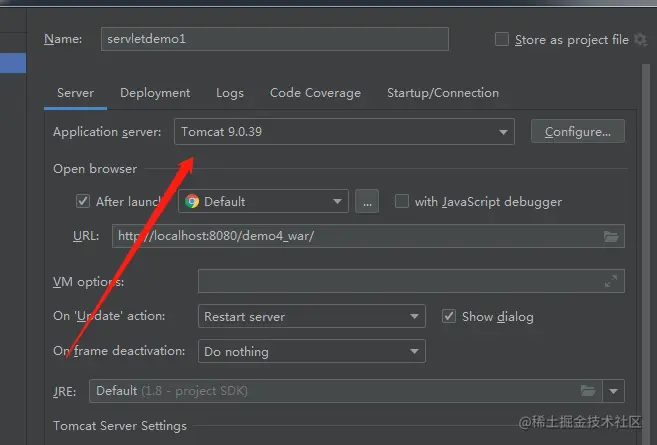This screenshot has height=445, width=657.
Task: Enable with JavaScript debugger checkbox
Action: click(401, 201)
